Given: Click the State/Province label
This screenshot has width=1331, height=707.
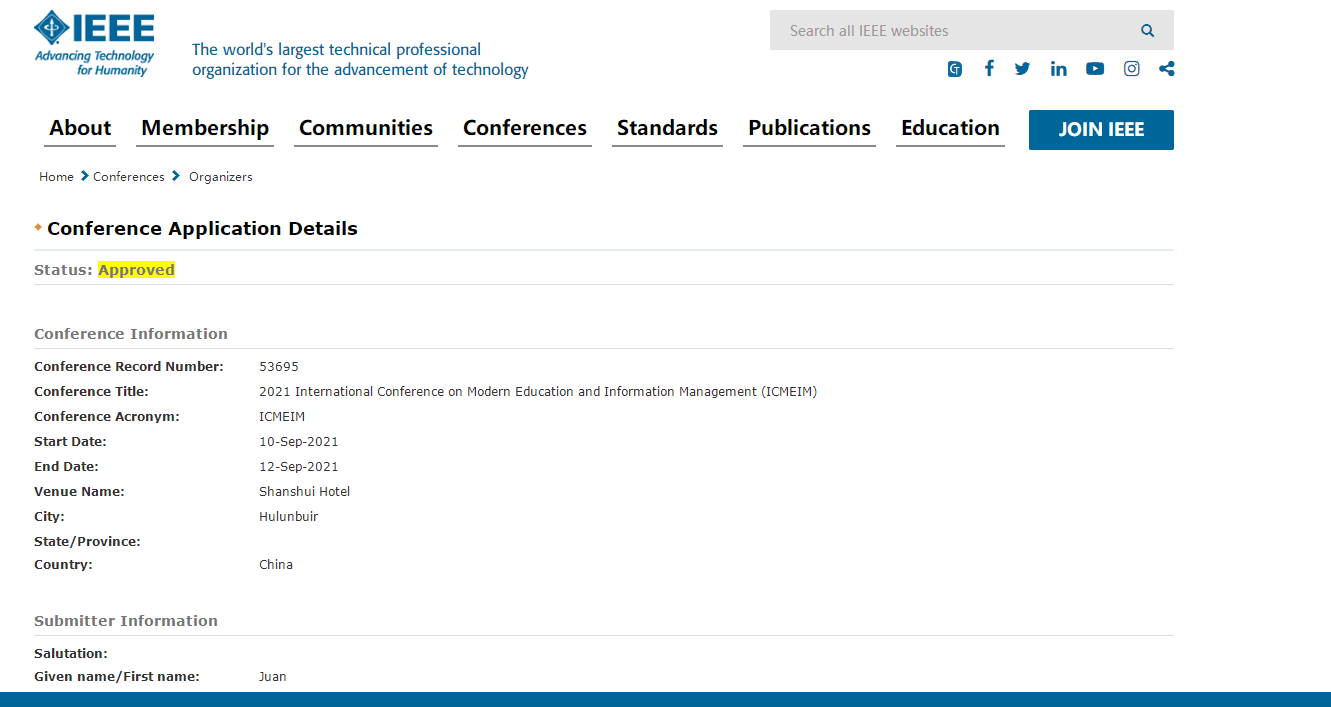Looking at the screenshot, I should click(87, 542).
